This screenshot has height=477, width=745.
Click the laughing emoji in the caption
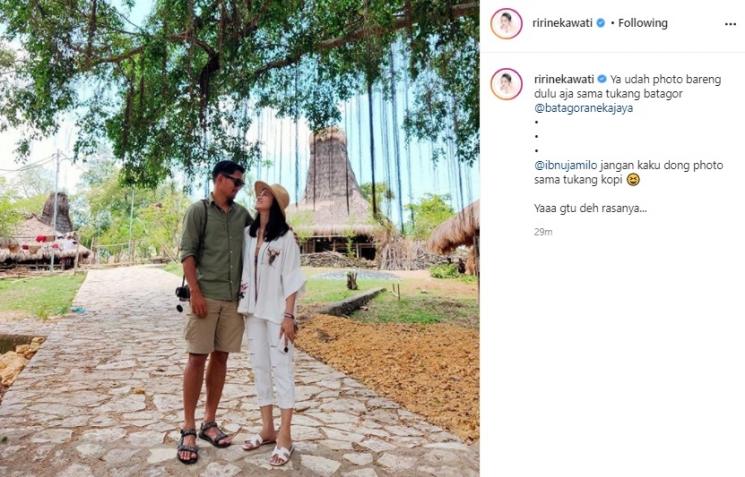[x=633, y=180]
